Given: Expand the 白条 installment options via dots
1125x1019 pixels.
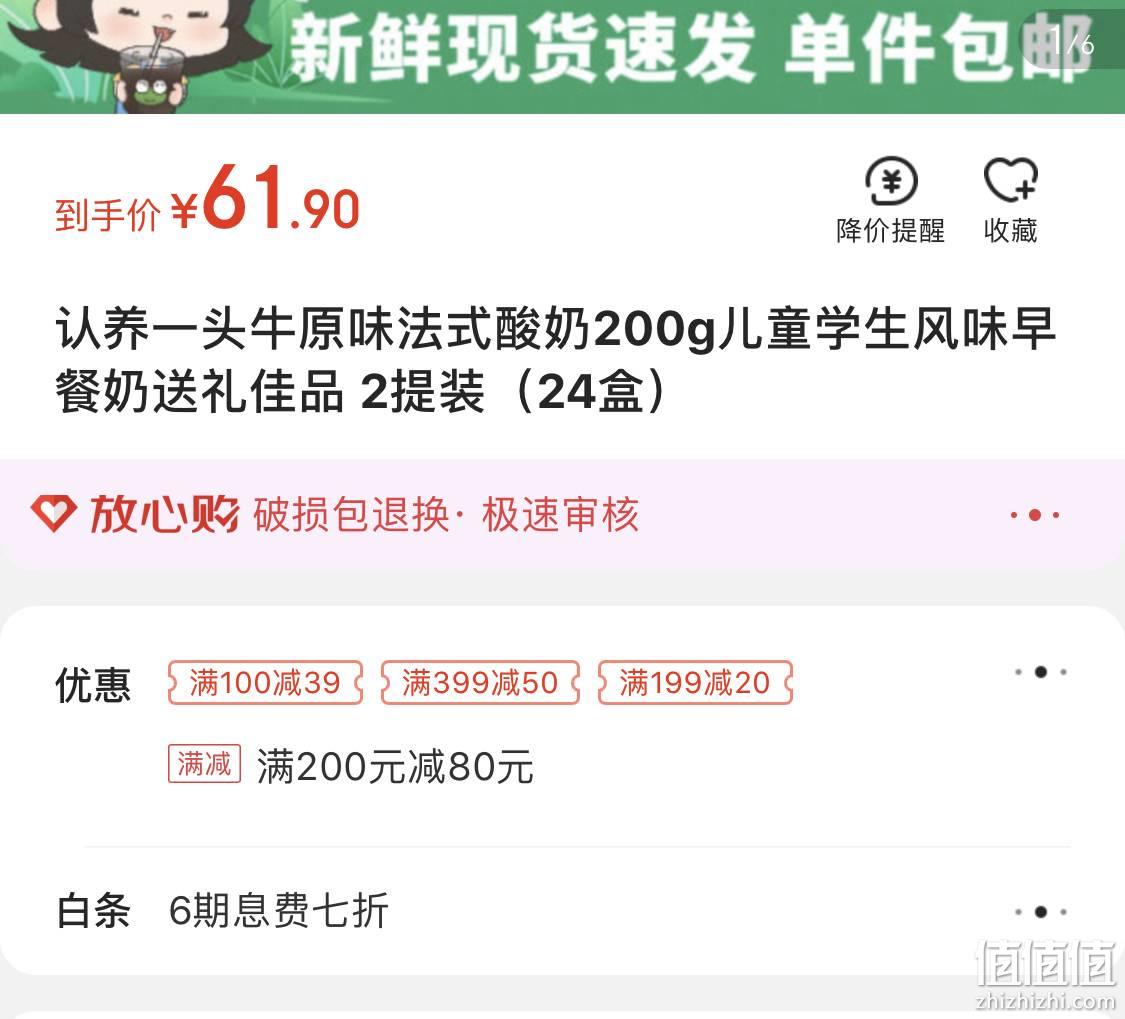Looking at the screenshot, I should [x=1040, y=912].
